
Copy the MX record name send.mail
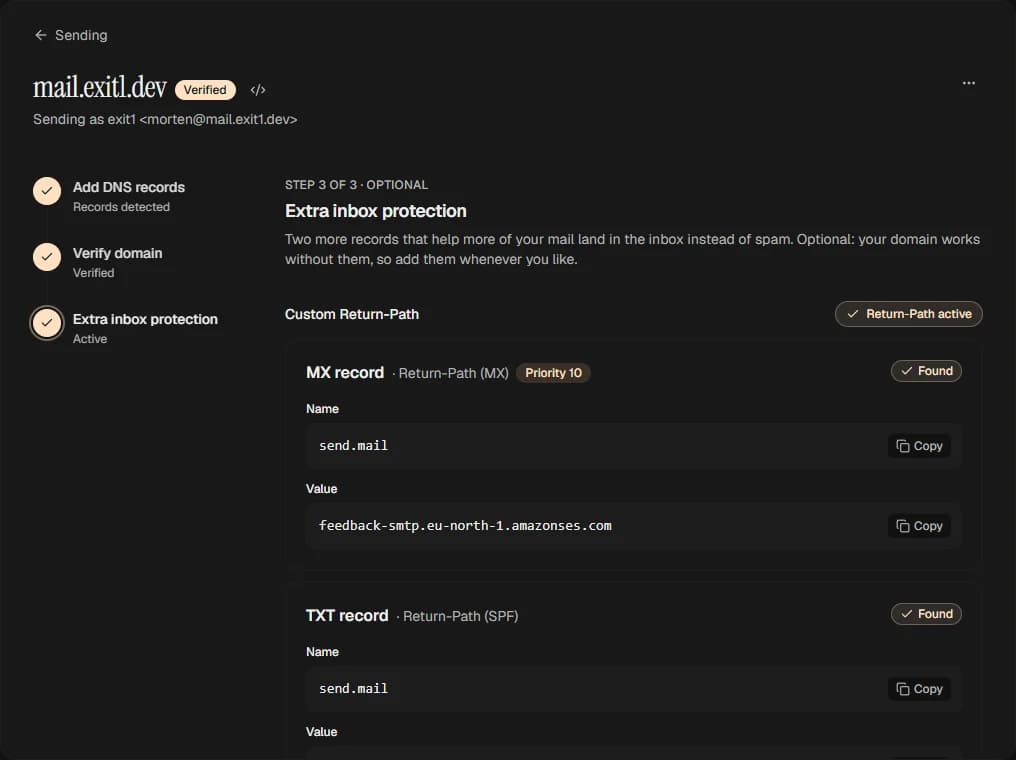(919, 446)
